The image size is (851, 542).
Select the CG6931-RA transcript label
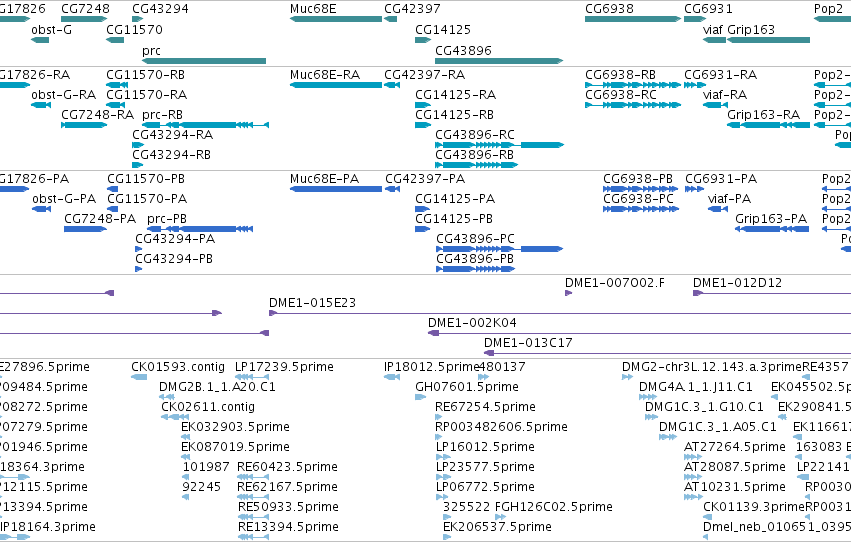coord(721,75)
